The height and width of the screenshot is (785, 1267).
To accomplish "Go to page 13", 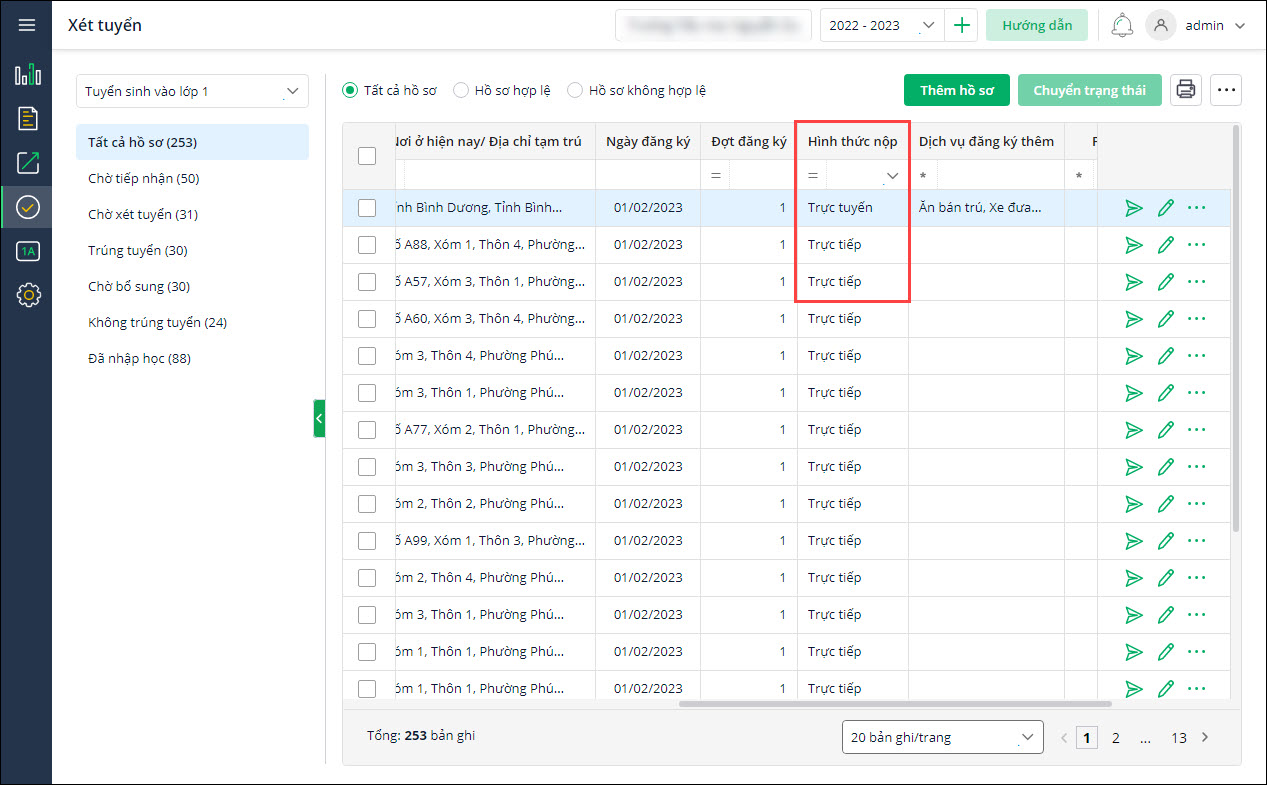I will click(x=1179, y=738).
